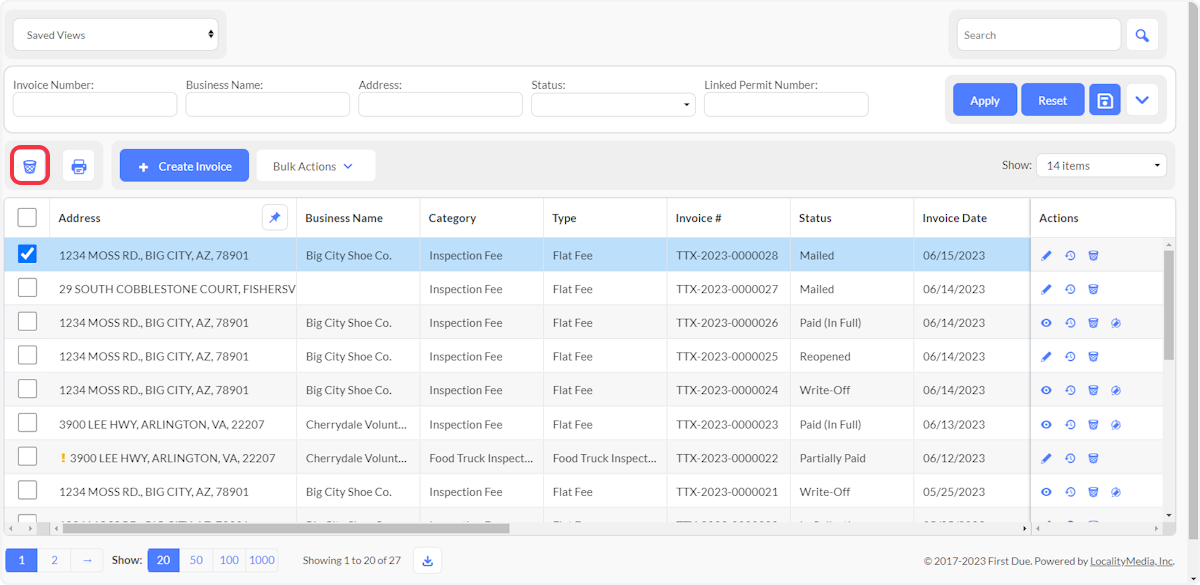Open history for invoice TTX-2023-0000026

1070,323
